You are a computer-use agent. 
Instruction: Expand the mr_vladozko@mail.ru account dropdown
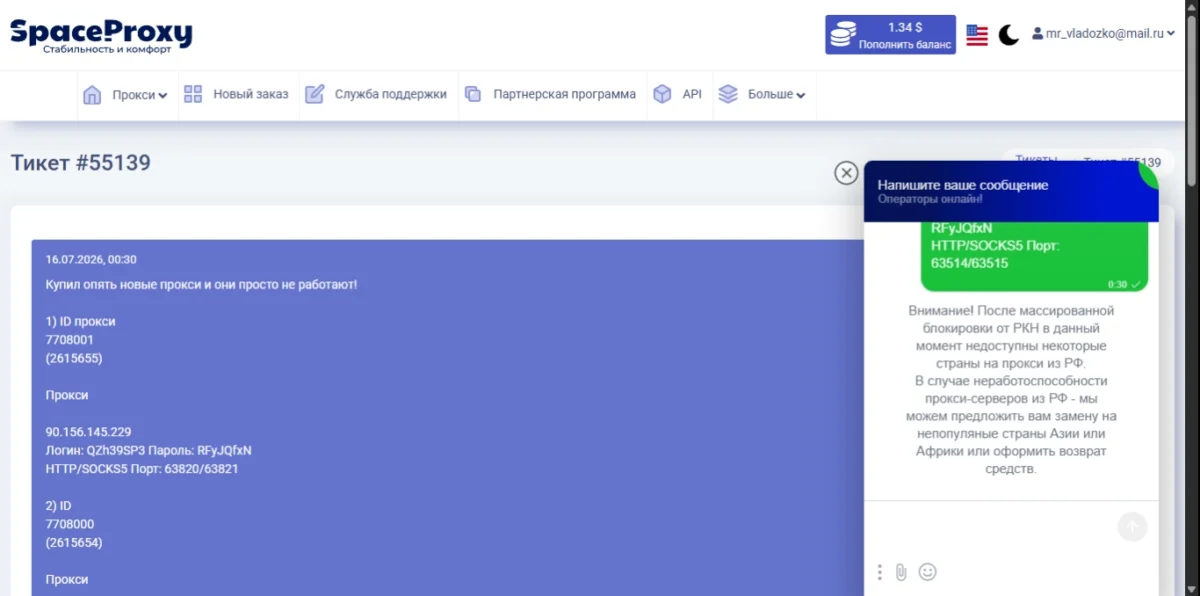point(1103,34)
